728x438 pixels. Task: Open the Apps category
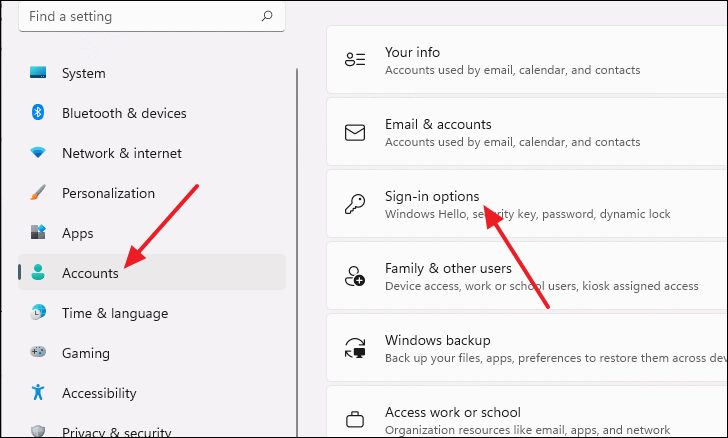(152, 233)
